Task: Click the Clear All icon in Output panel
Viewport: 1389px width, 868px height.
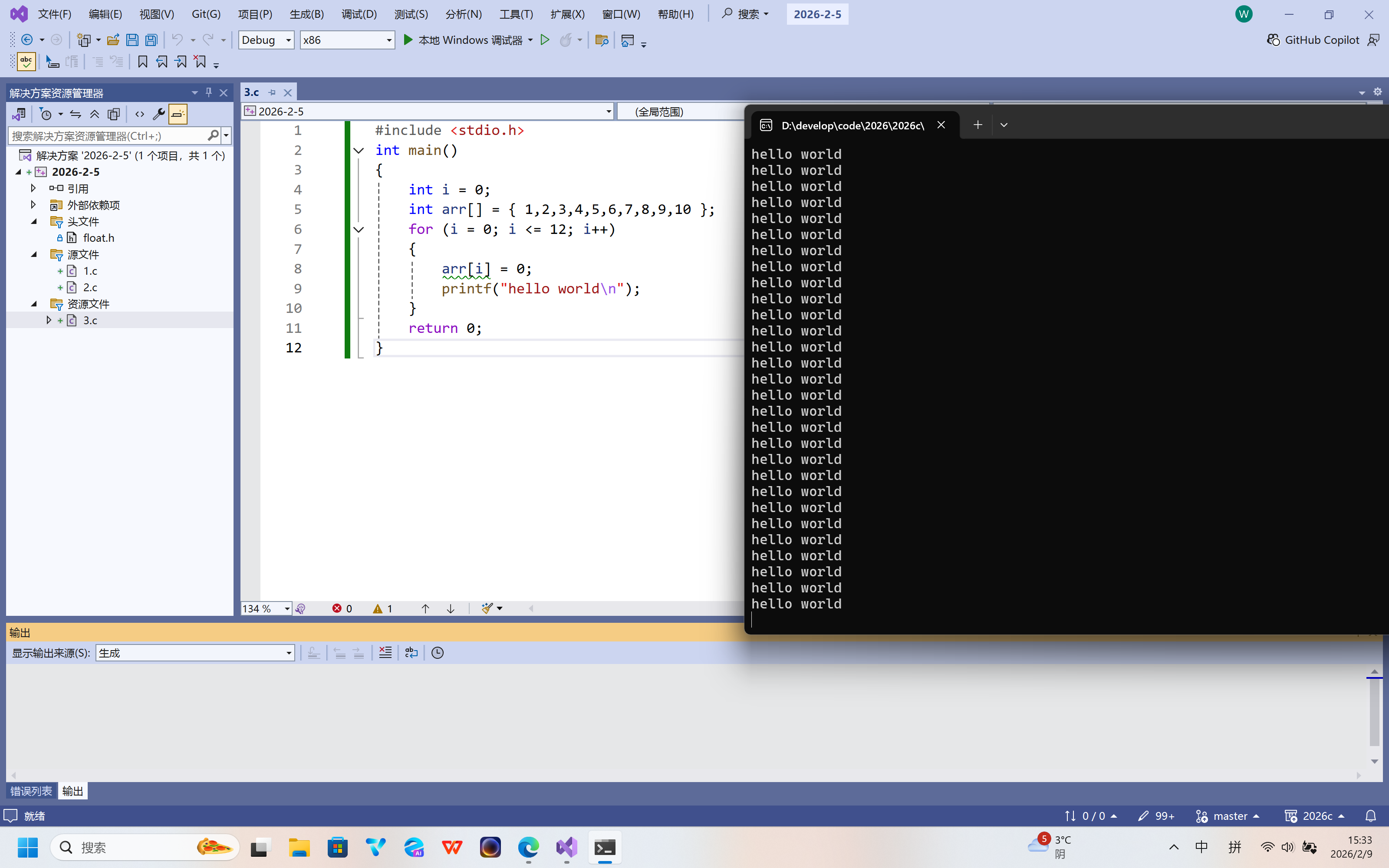Action: tap(385, 653)
